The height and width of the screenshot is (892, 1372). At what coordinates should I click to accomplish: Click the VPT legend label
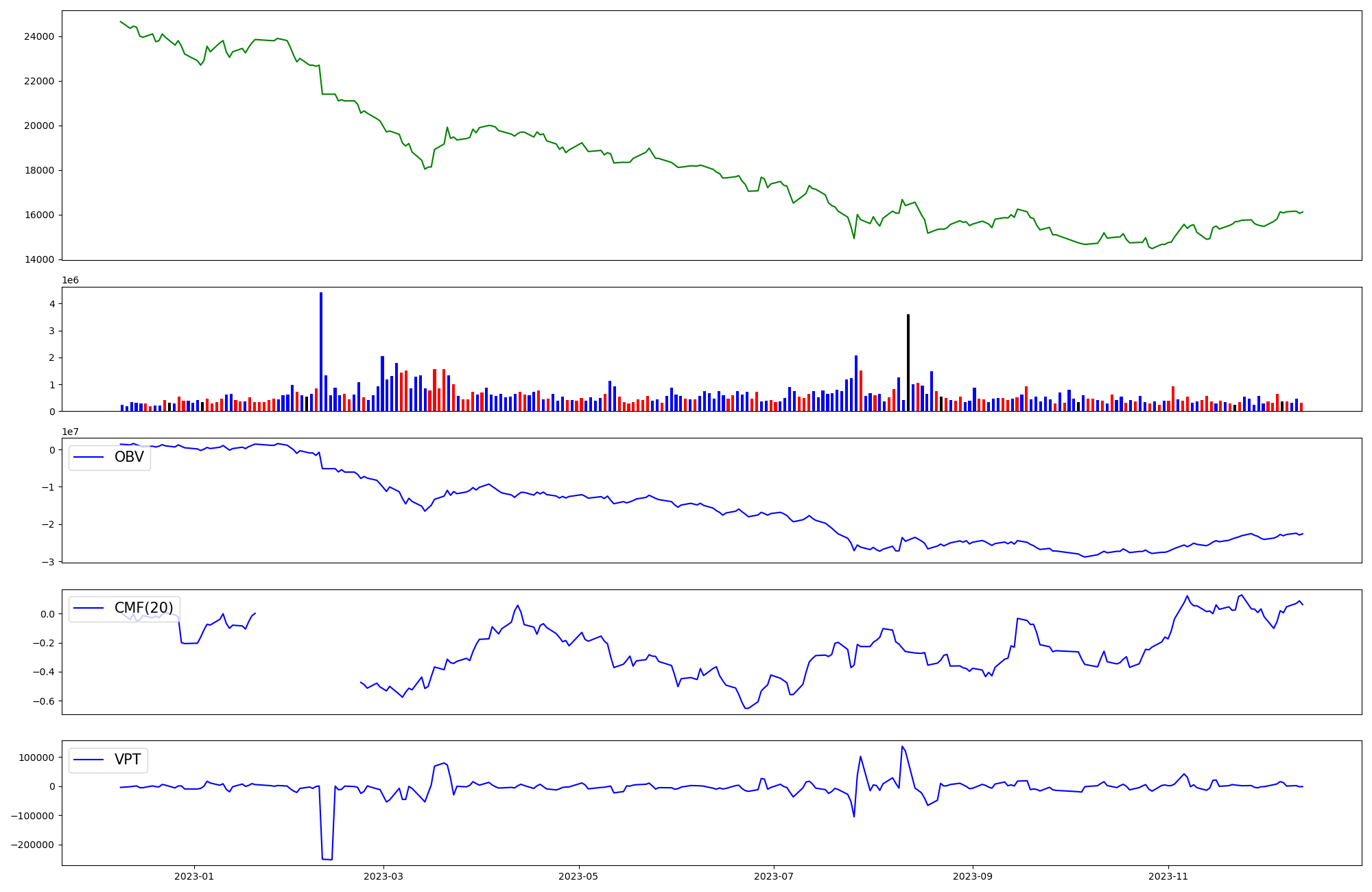click(128, 760)
